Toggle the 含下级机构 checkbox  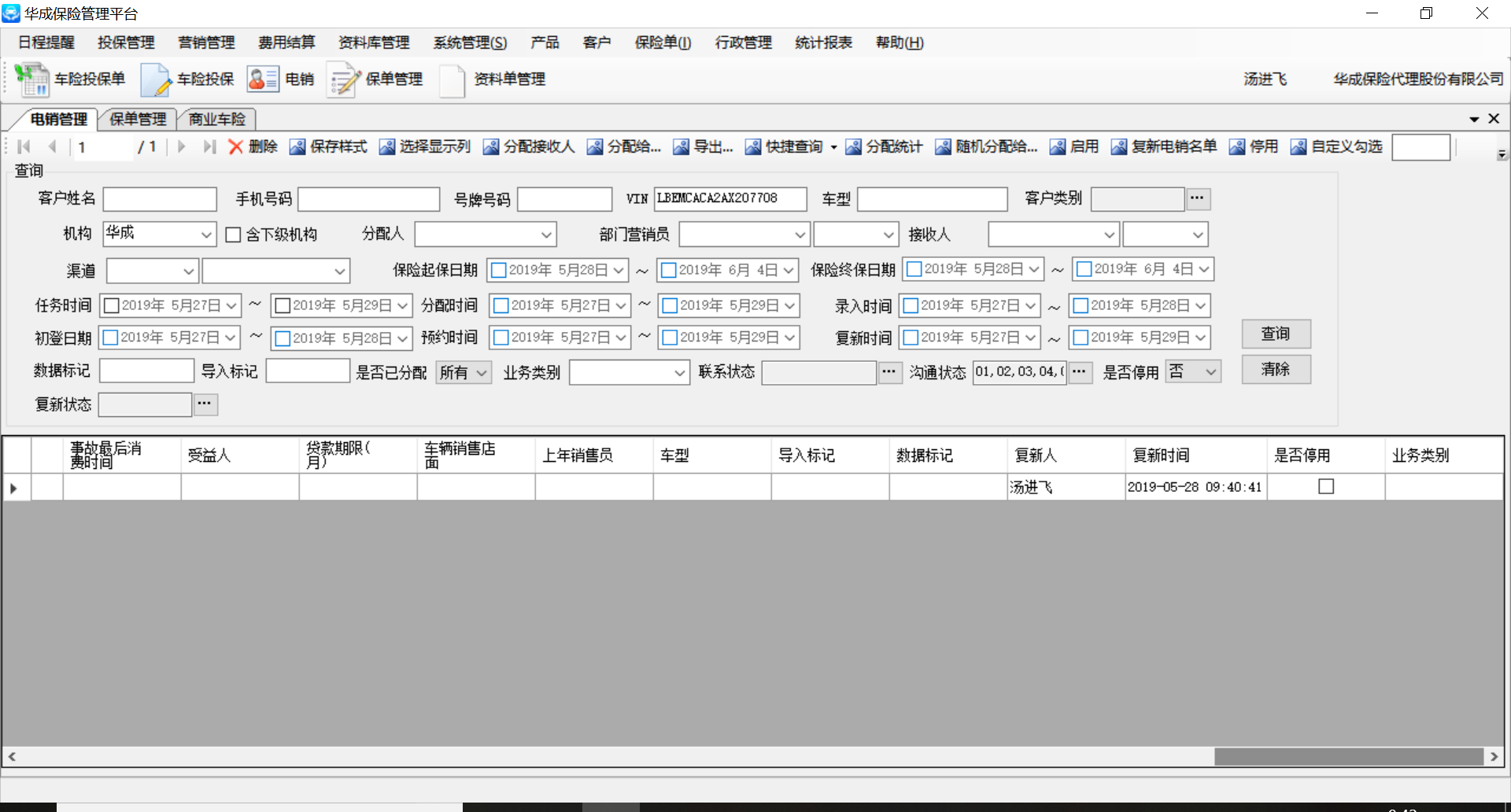(x=233, y=234)
